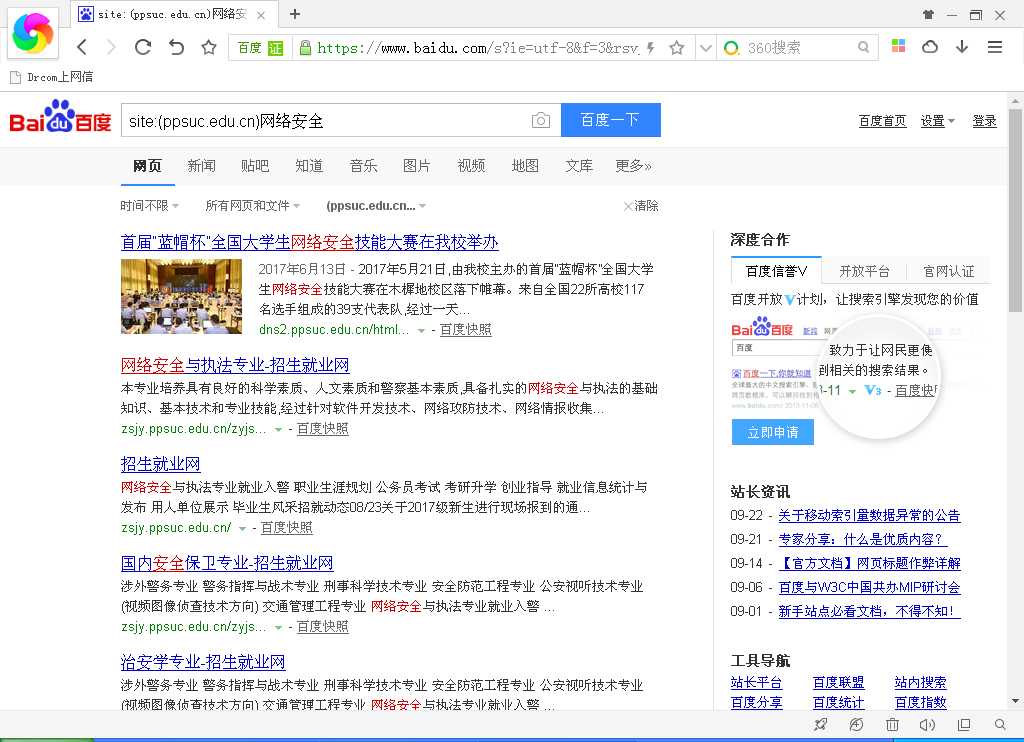Click the 360 search magnifier icon
1024x742 pixels.
pyautogui.click(x=863, y=47)
